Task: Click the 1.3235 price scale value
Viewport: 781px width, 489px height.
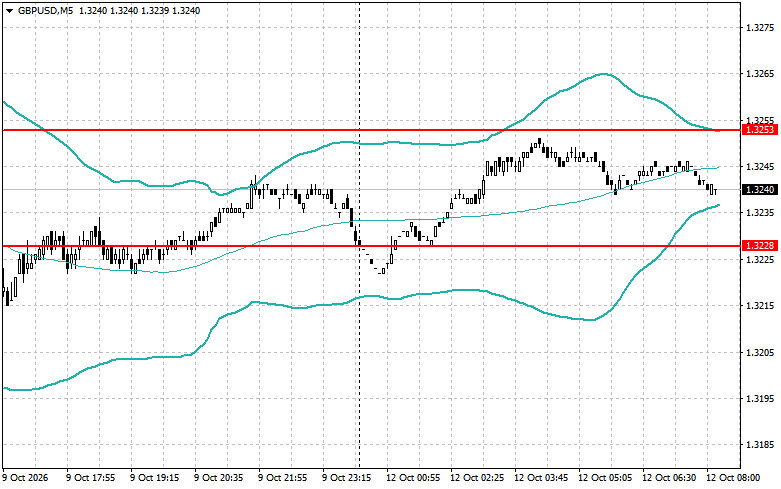Action: [761, 213]
